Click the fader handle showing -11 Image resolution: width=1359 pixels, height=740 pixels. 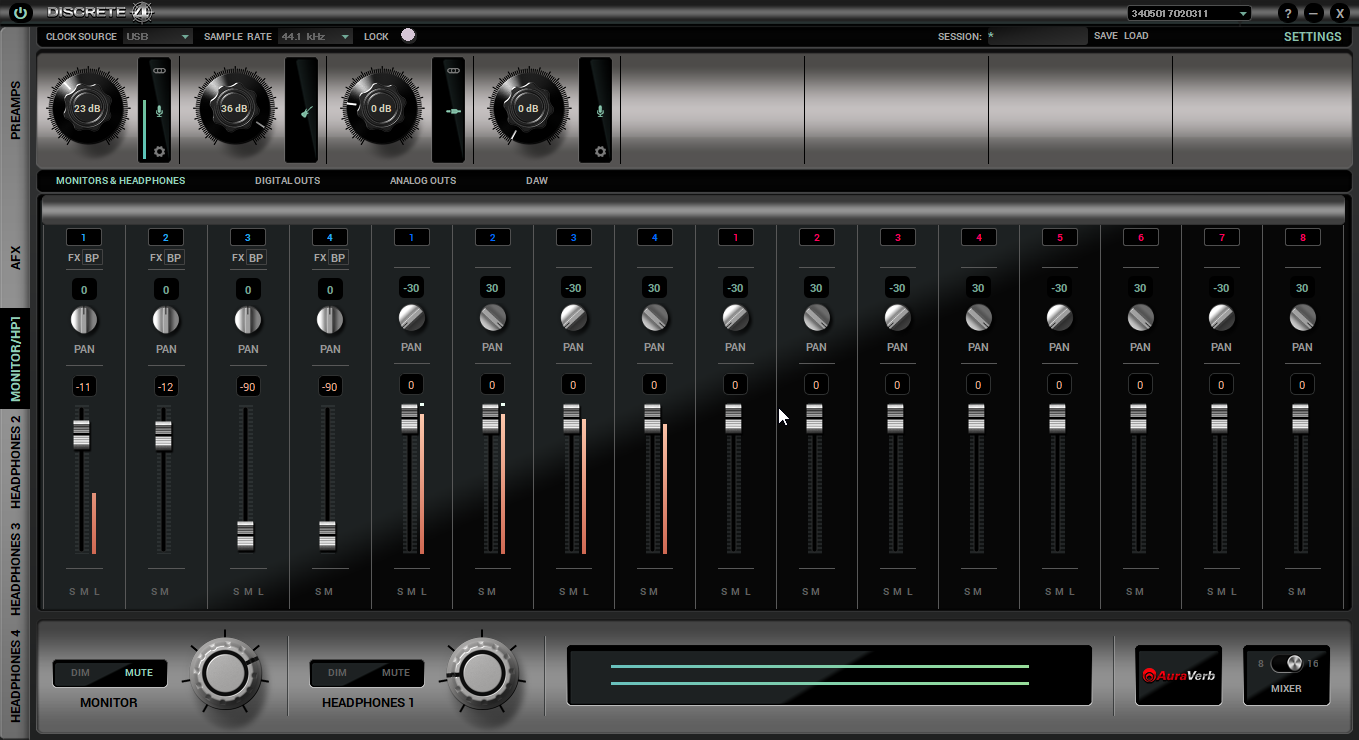coord(81,435)
